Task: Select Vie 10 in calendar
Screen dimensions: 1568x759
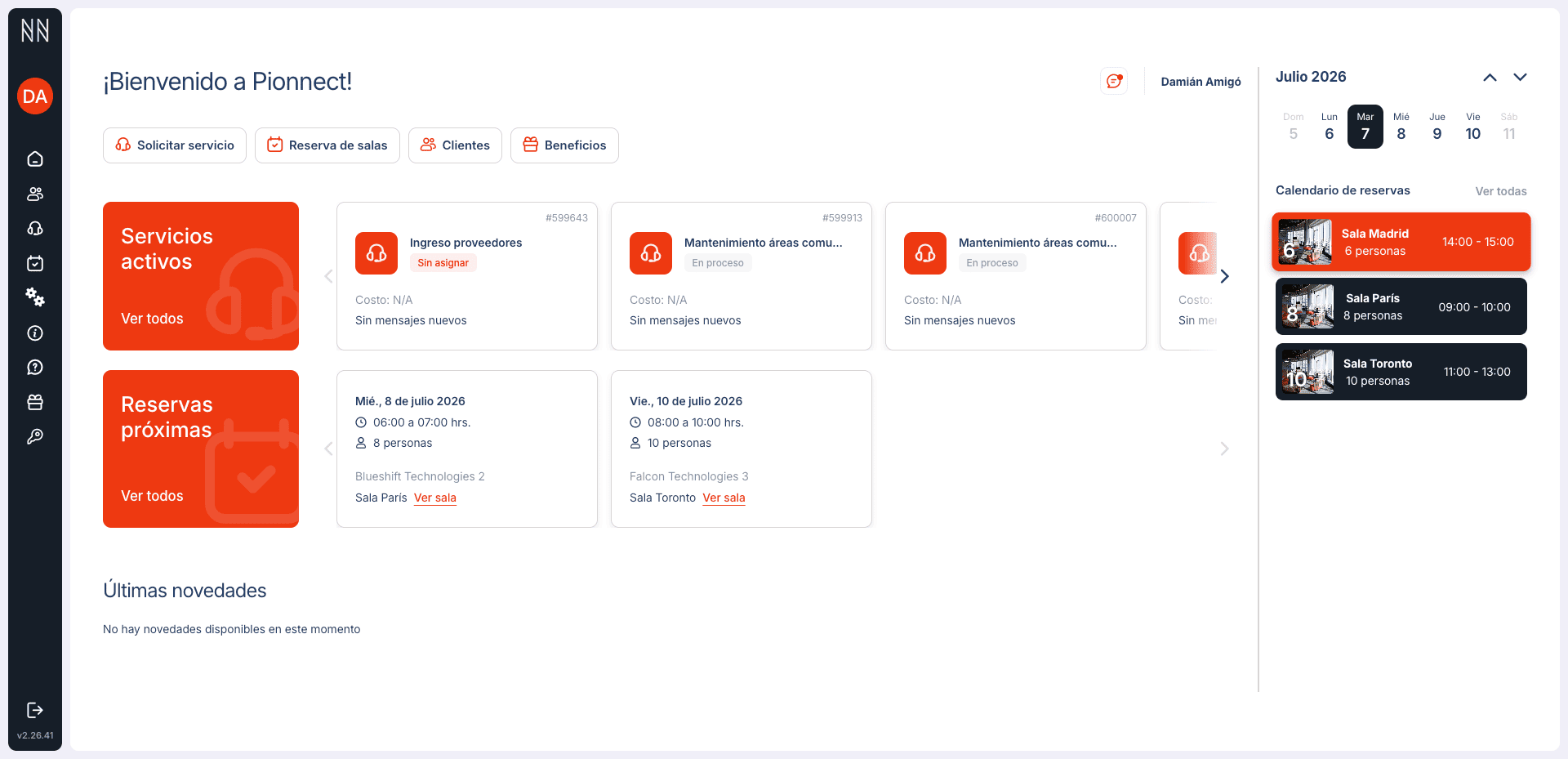Action: point(1473,127)
